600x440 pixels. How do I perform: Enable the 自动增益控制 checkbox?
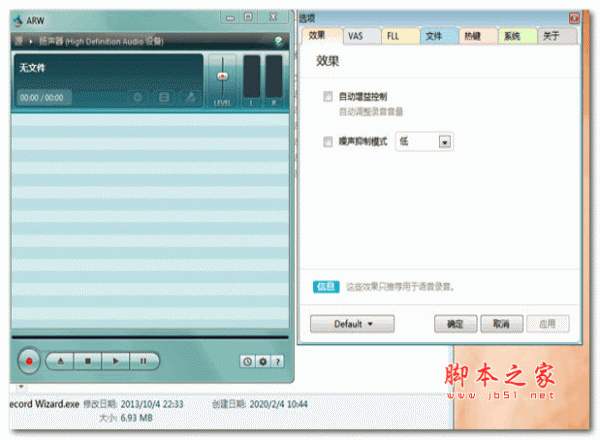coord(328,96)
